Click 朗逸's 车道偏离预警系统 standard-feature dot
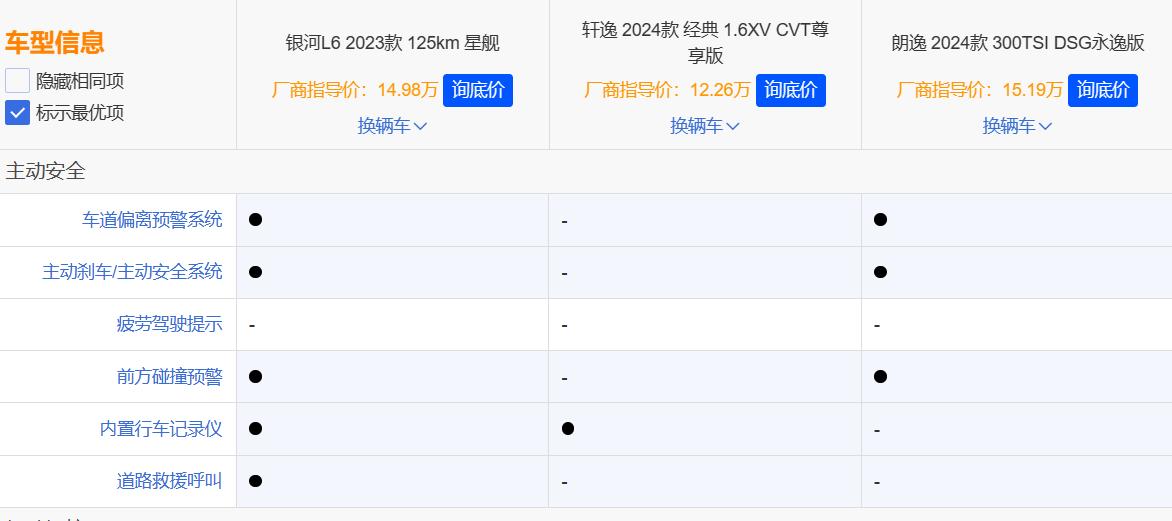Image resolution: width=1172 pixels, height=521 pixels. [x=880, y=220]
